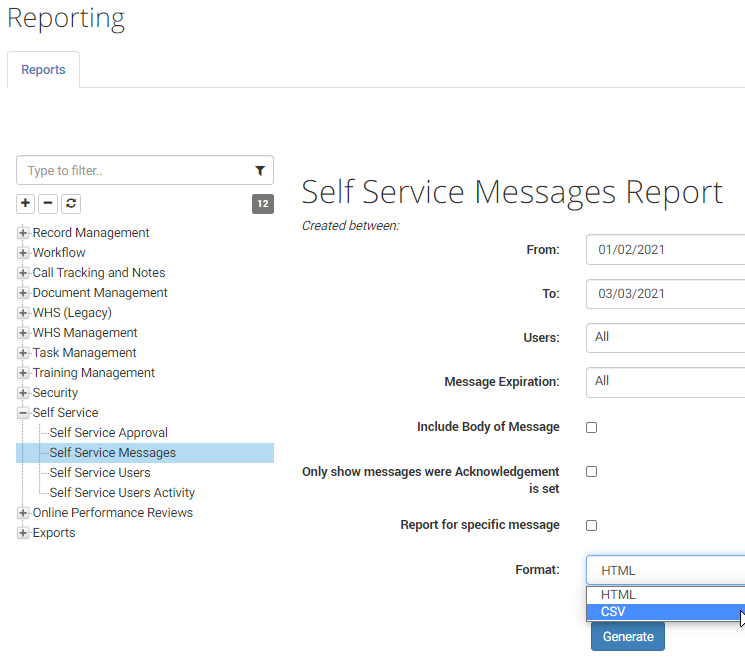Open the Reports tab

pos(43,70)
